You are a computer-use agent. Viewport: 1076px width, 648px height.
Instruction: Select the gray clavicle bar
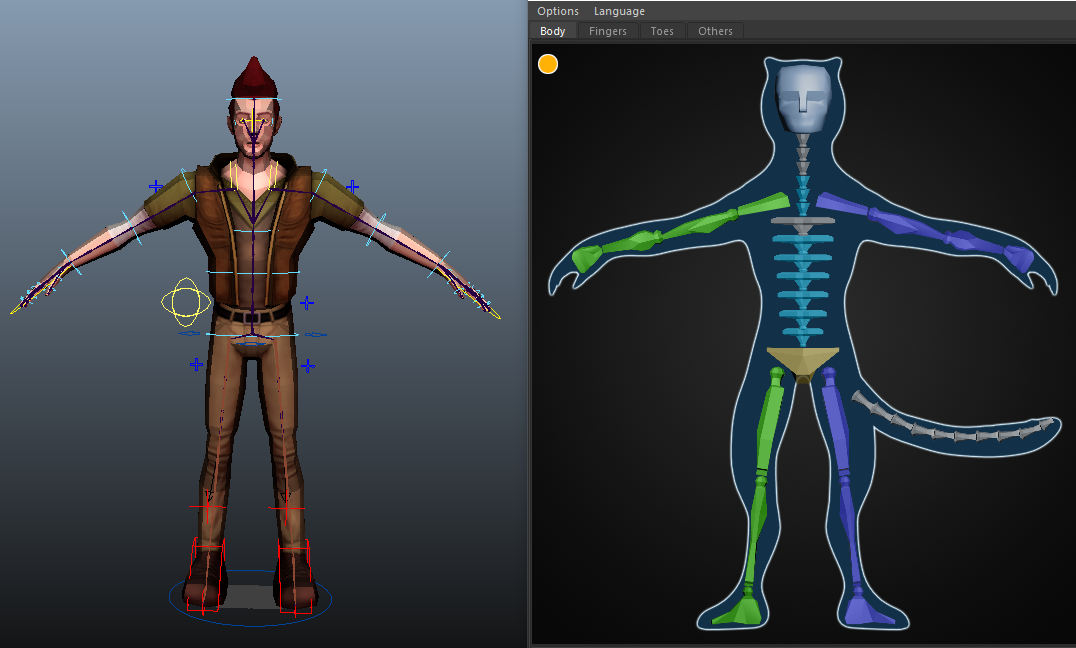[802, 221]
